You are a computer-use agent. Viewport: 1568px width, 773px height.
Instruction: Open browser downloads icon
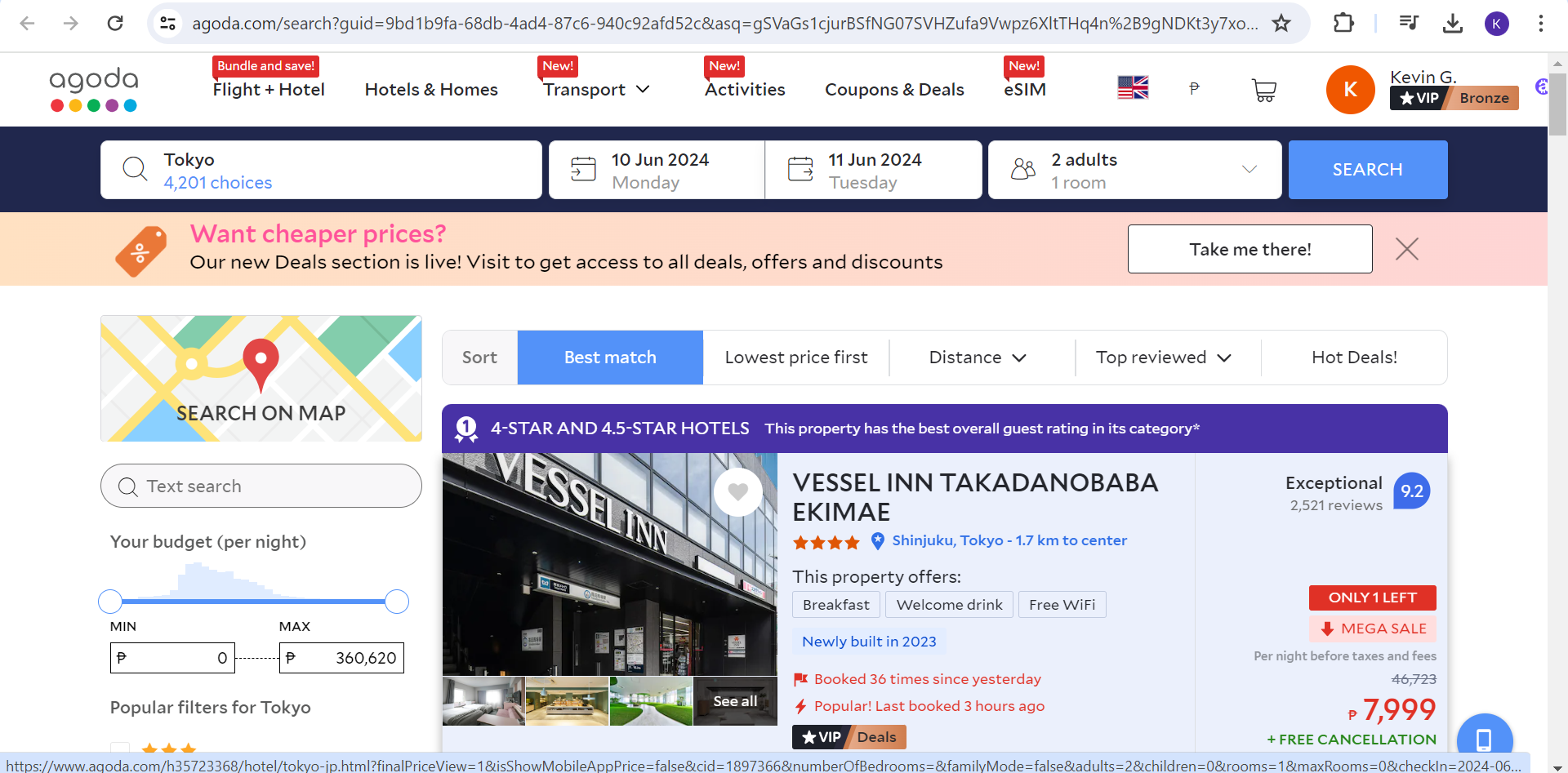pos(1453,23)
